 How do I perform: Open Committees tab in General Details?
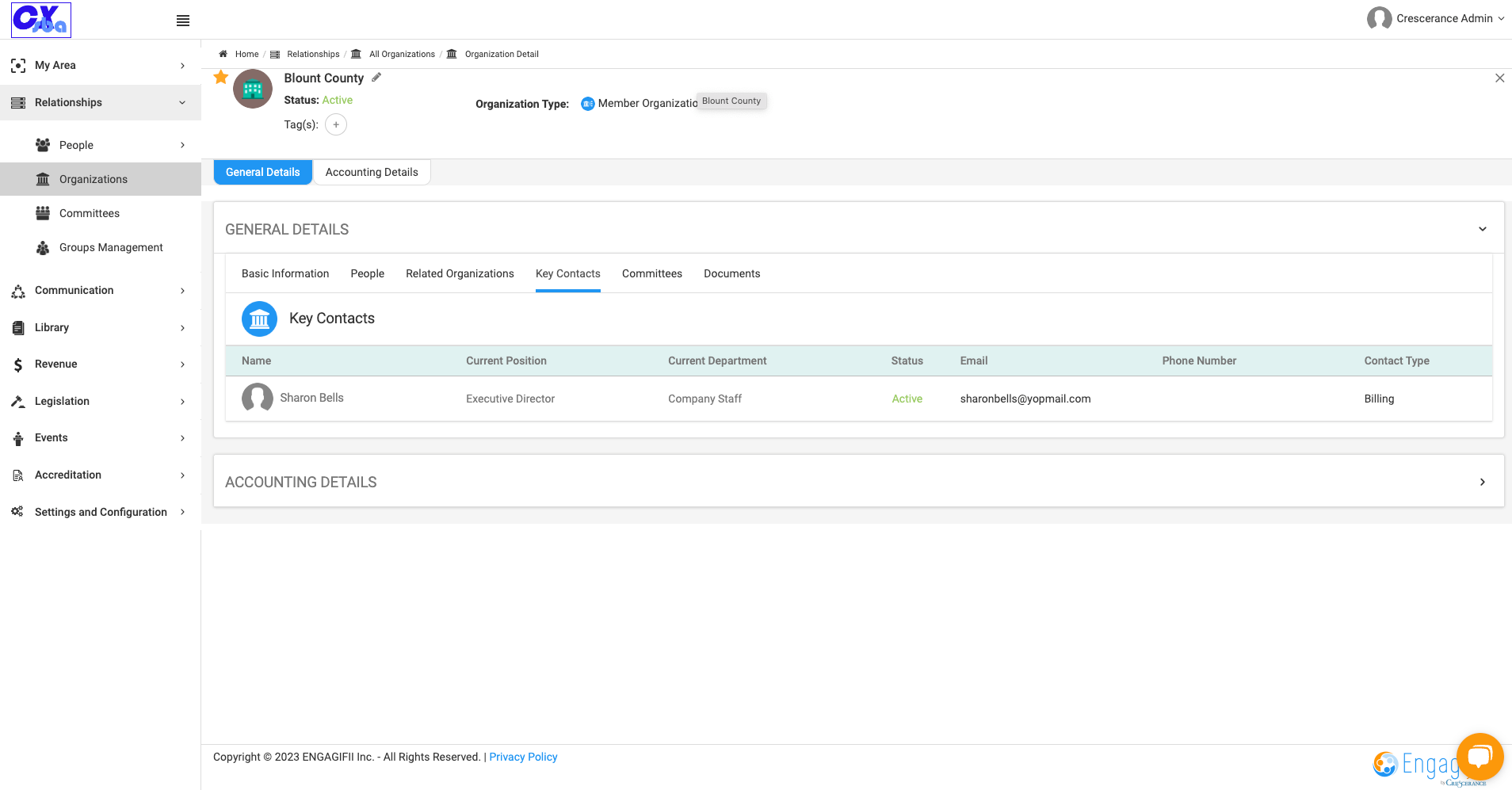click(652, 273)
